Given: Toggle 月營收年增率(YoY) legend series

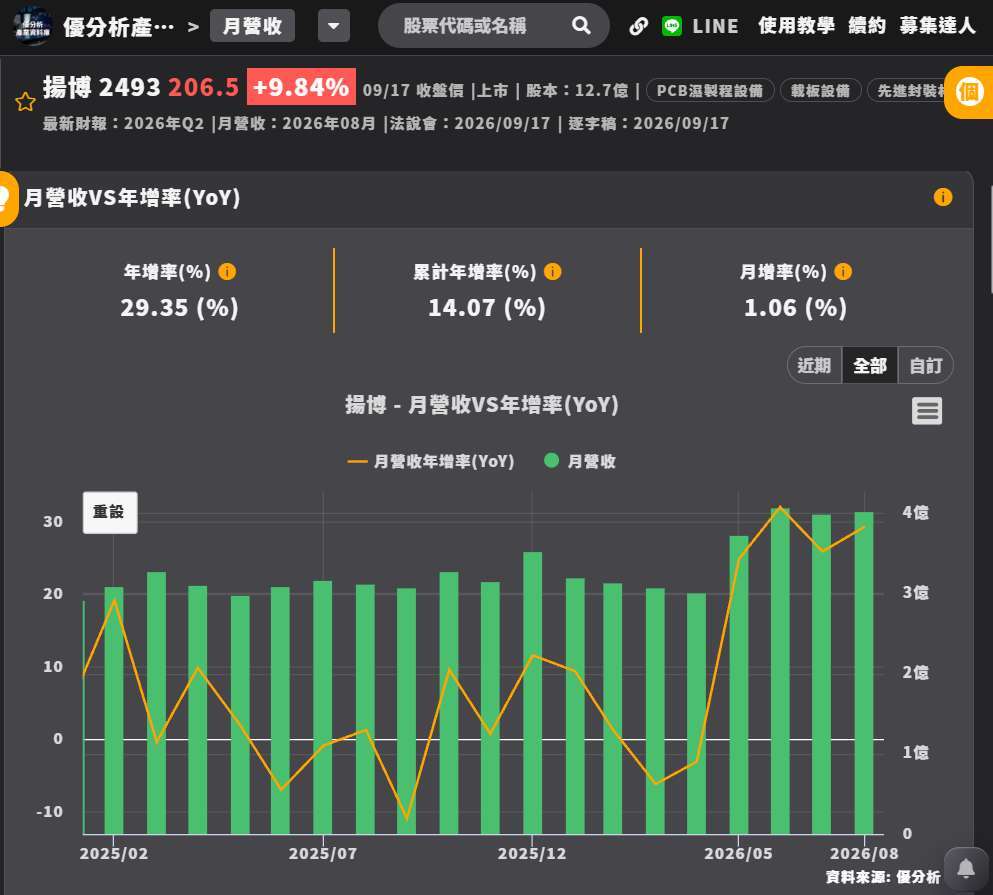Looking at the screenshot, I should point(431,461).
